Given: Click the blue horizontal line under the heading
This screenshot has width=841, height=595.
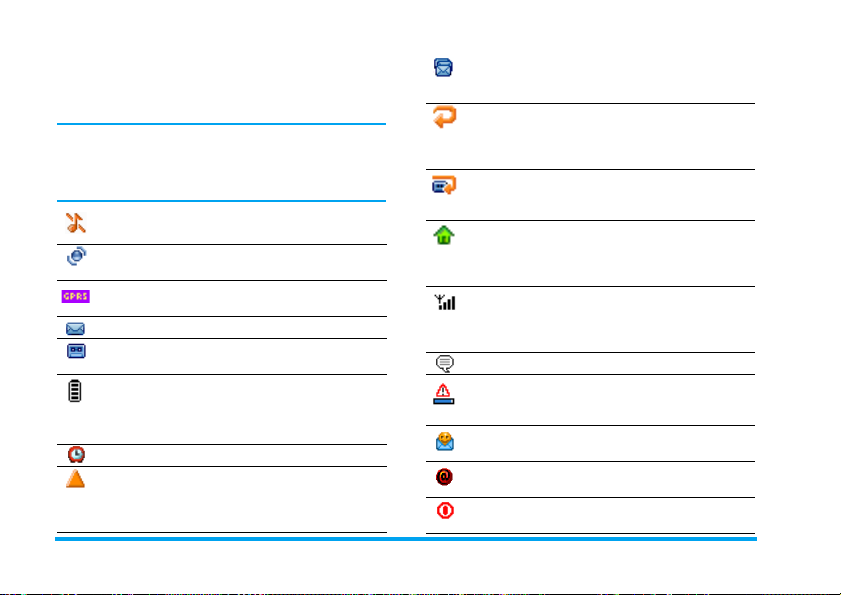Looking at the screenshot, I should tap(222, 124).
